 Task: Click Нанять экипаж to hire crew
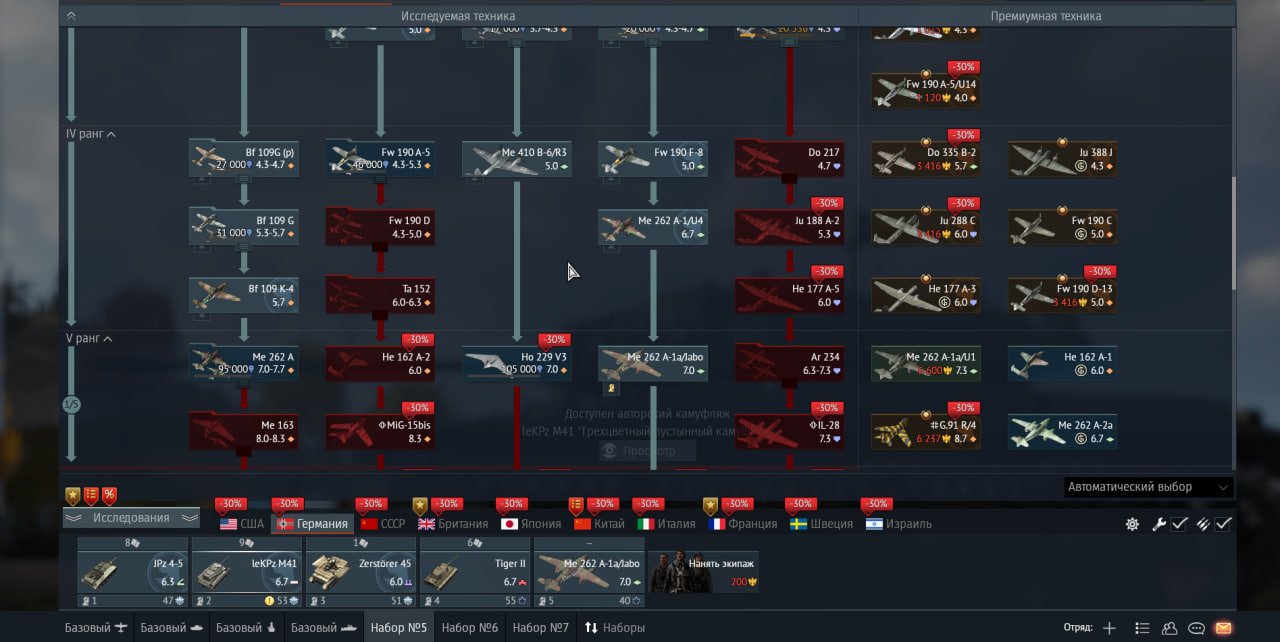(x=703, y=572)
